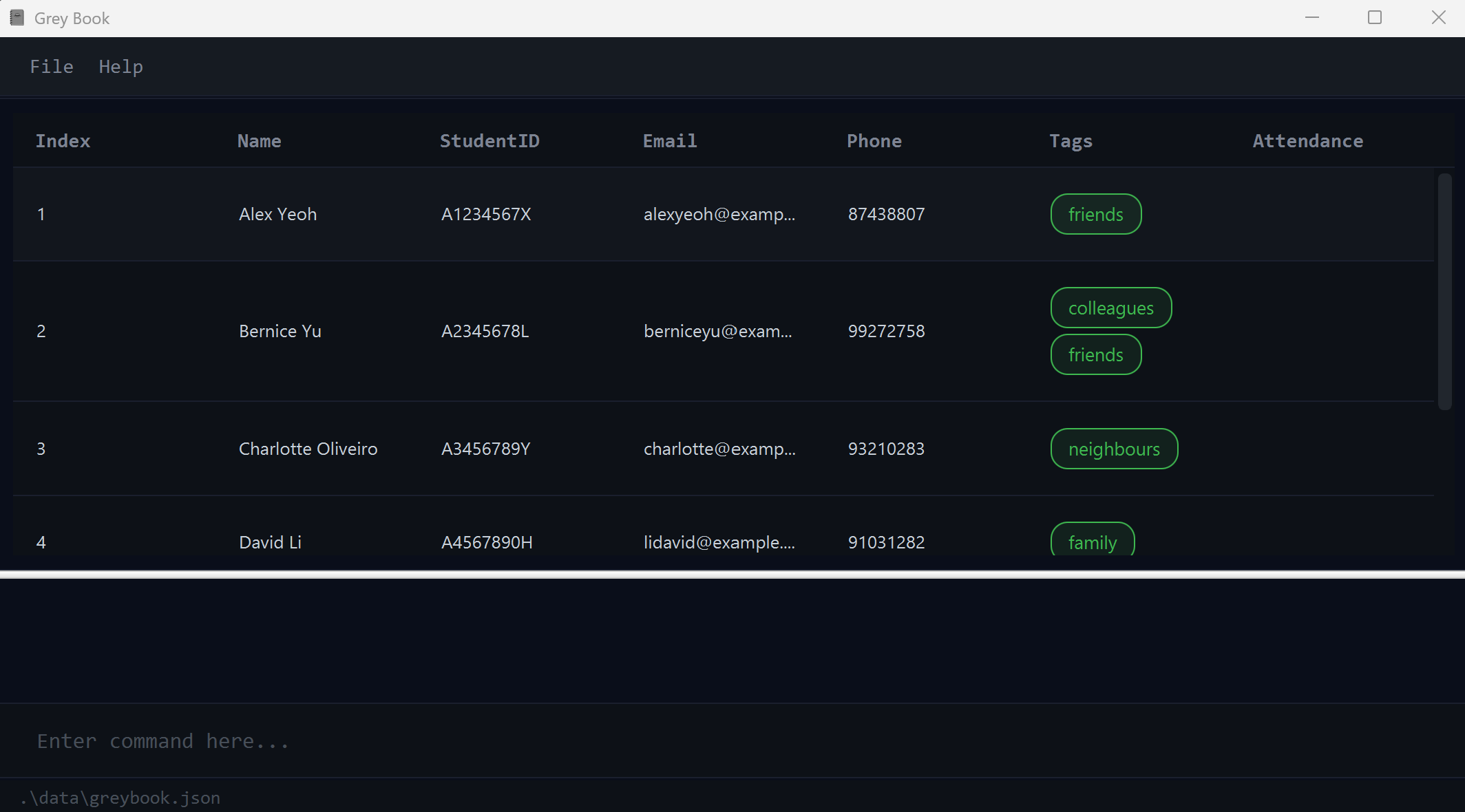This screenshot has width=1465, height=812.
Task: Select student ID A3456789Y
Action: tap(485, 449)
